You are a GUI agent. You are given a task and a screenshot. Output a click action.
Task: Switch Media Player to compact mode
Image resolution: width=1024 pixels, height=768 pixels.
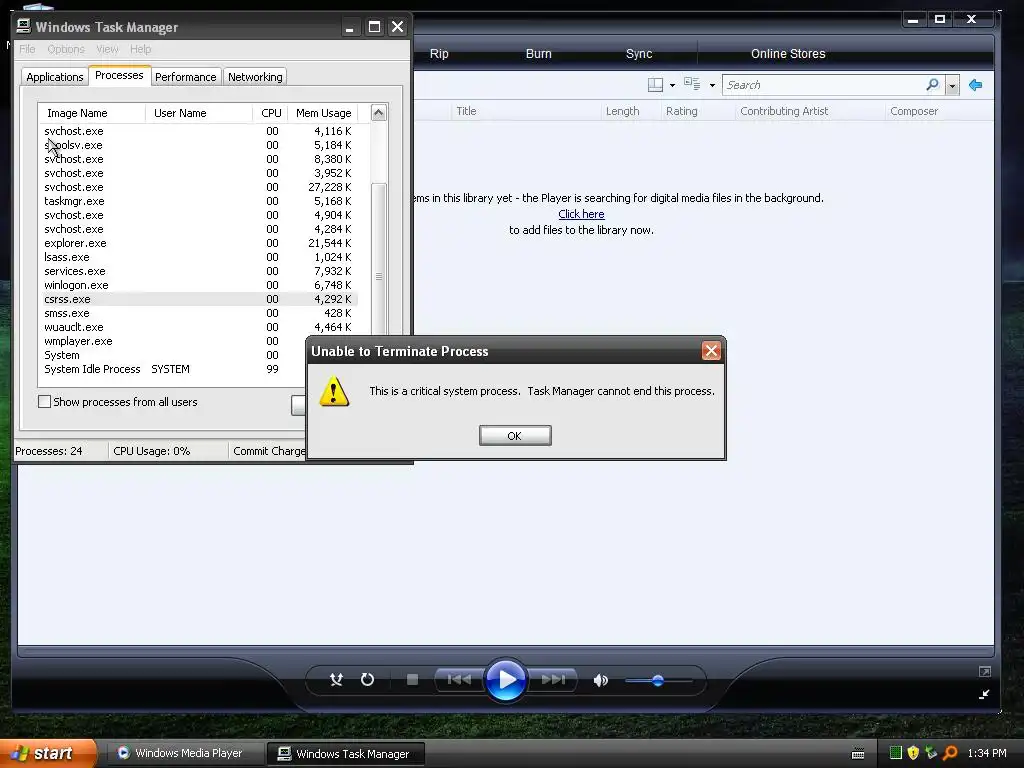pyautogui.click(x=984, y=694)
